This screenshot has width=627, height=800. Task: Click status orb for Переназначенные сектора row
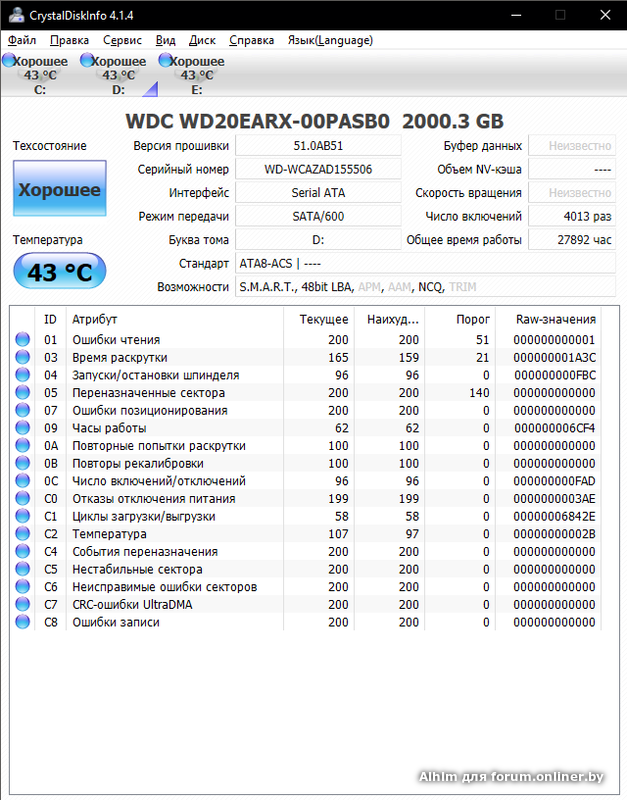pos(22,392)
